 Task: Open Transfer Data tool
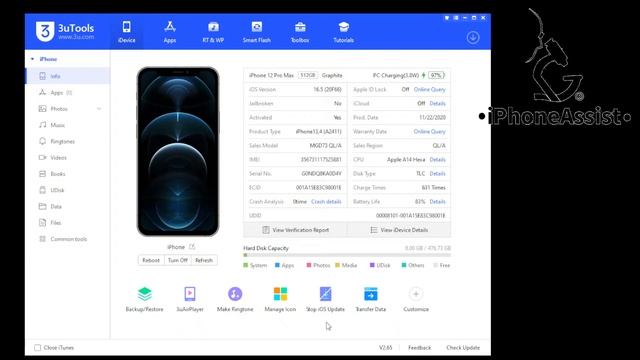pyautogui.click(x=371, y=299)
